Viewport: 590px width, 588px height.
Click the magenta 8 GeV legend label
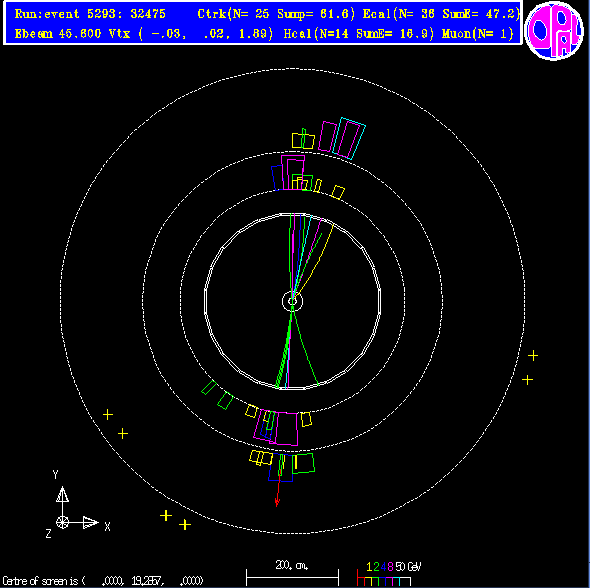390,567
